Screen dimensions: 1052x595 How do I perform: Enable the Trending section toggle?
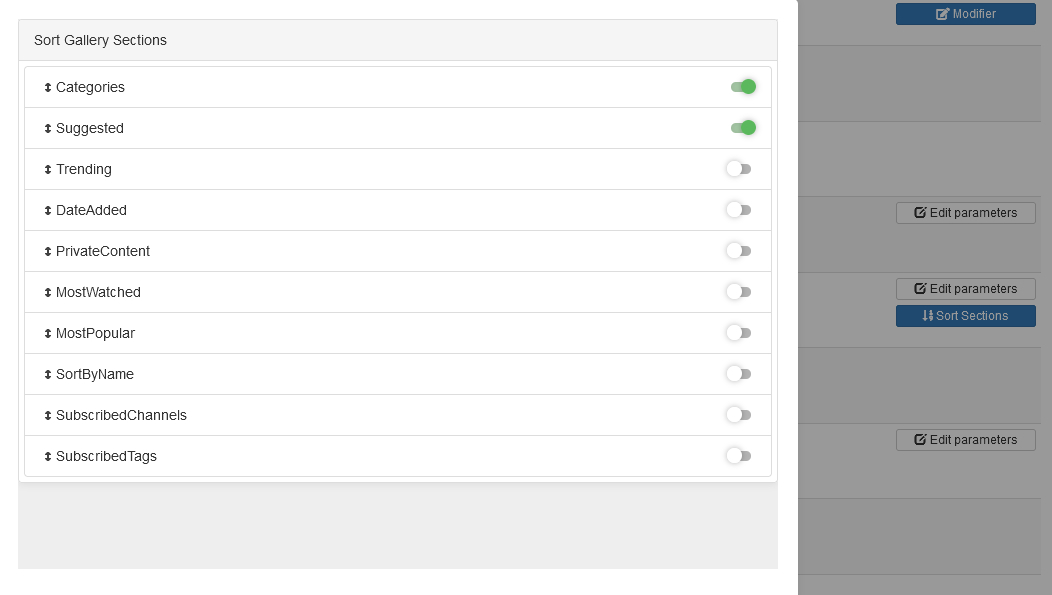pyautogui.click(x=739, y=169)
